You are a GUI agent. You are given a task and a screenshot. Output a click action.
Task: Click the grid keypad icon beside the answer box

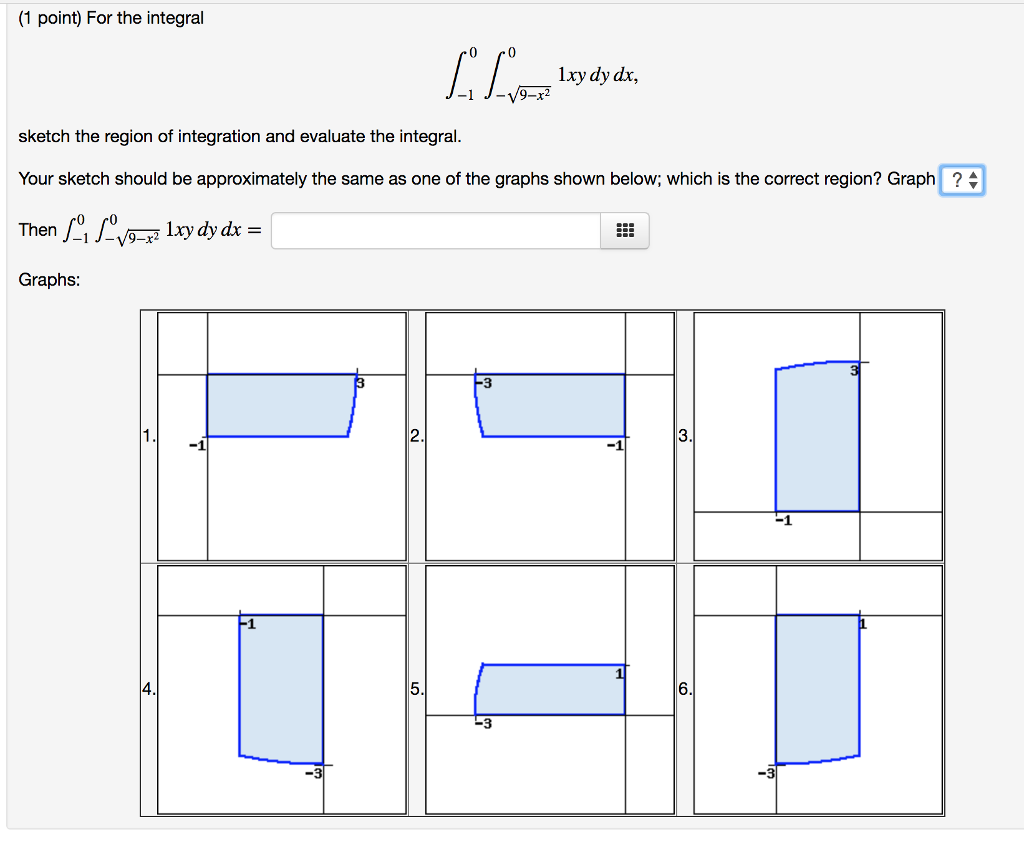point(625,230)
